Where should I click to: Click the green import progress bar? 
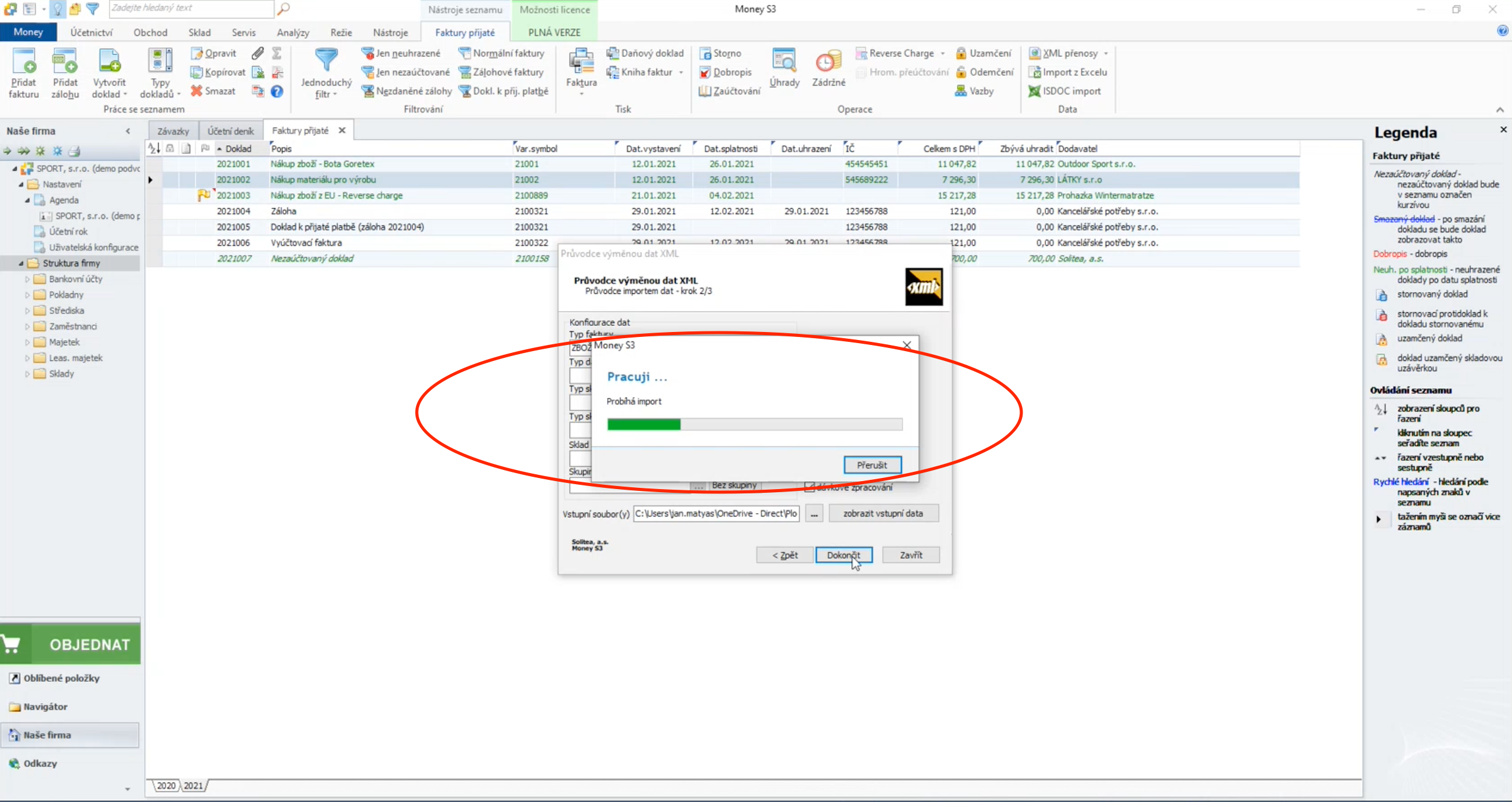(755, 424)
